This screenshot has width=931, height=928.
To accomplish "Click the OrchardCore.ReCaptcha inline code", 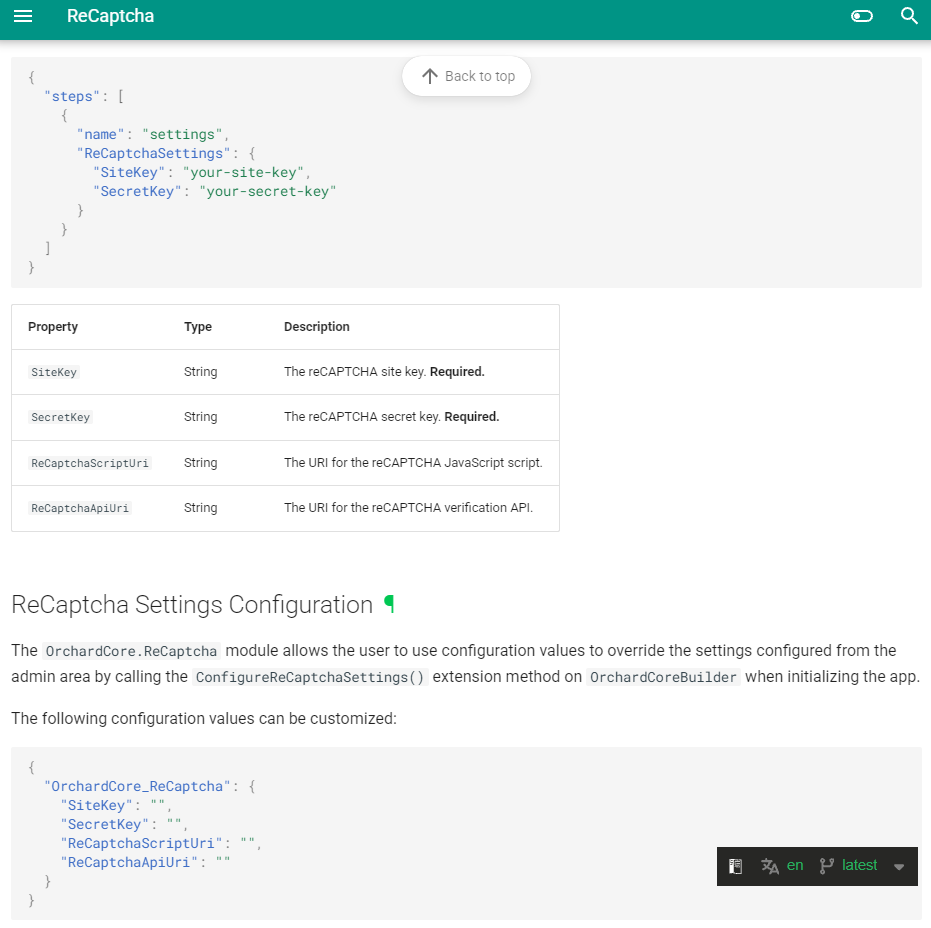I will coord(131,651).
